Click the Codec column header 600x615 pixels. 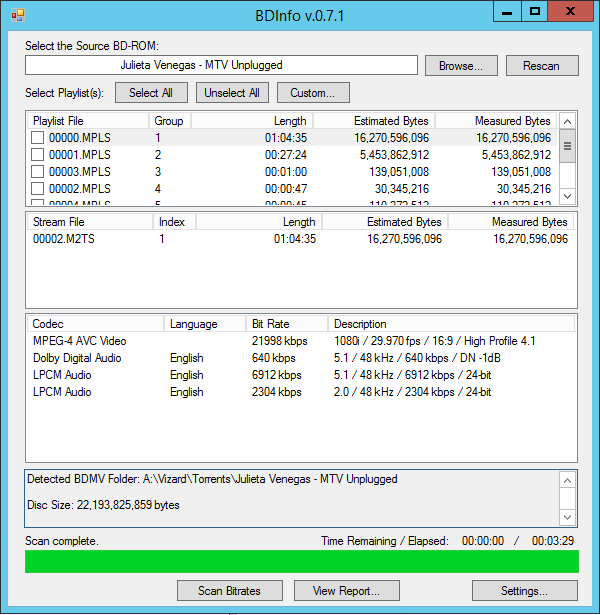95,324
